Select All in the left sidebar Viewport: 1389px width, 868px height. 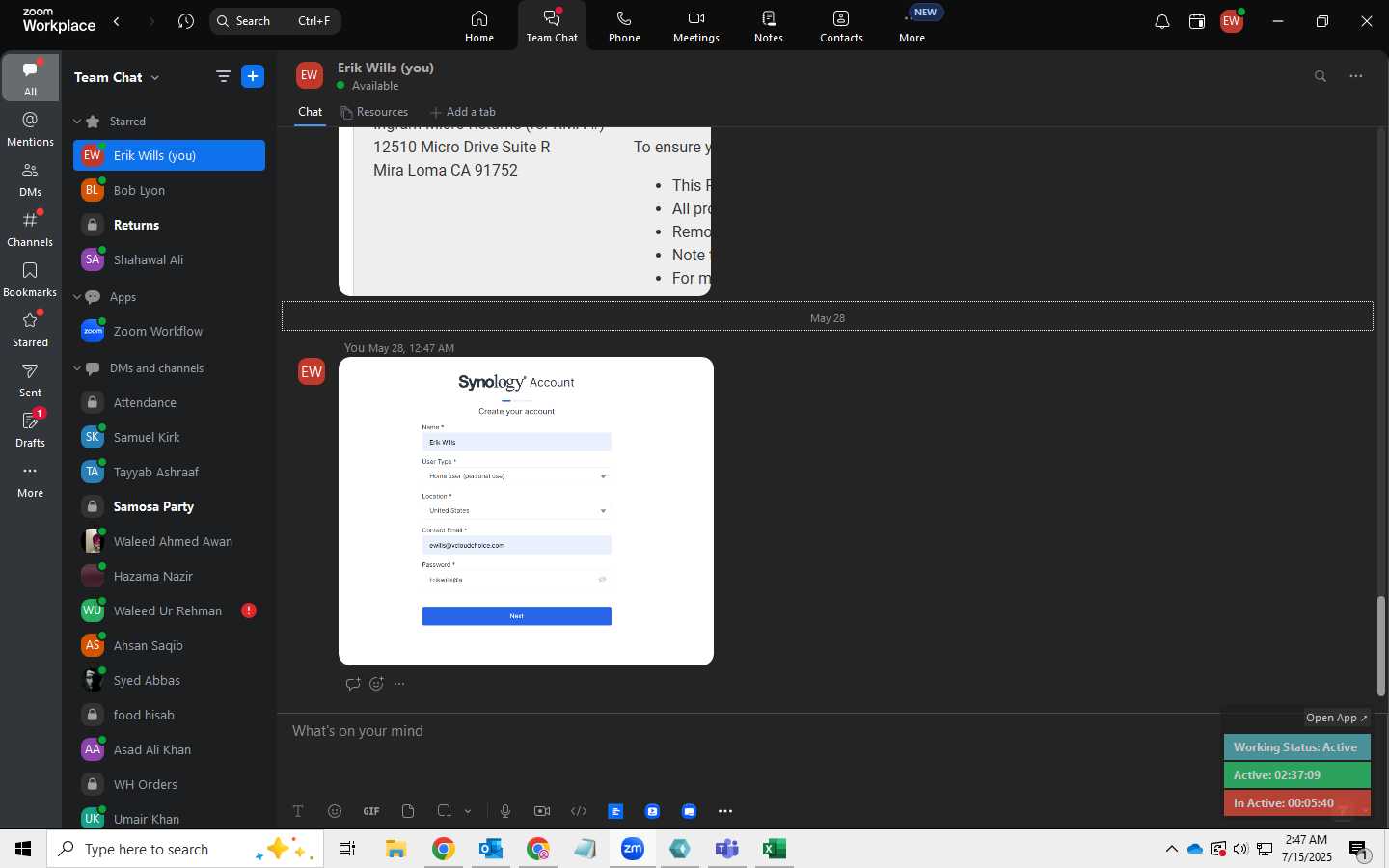pyautogui.click(x=30, y=78)
